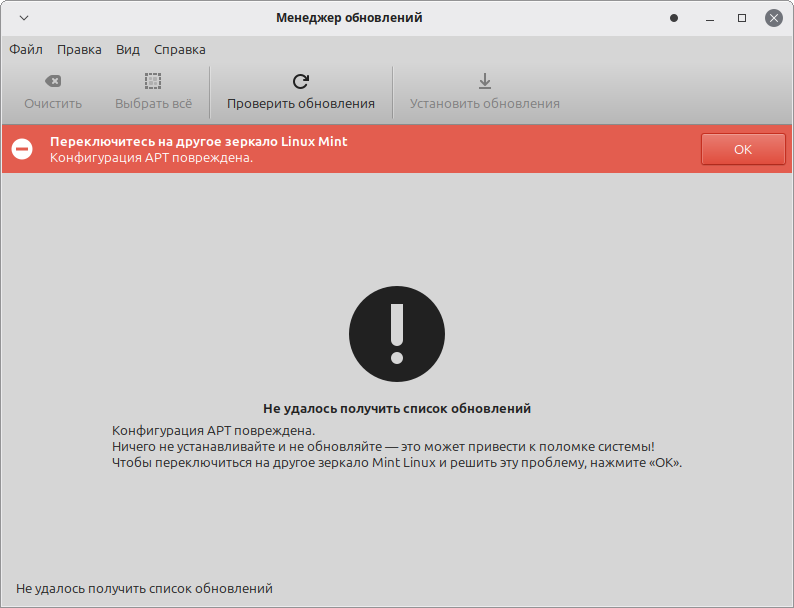Click the Очистить backspace icon
The image size is (794, 608).
click(53, 81)
